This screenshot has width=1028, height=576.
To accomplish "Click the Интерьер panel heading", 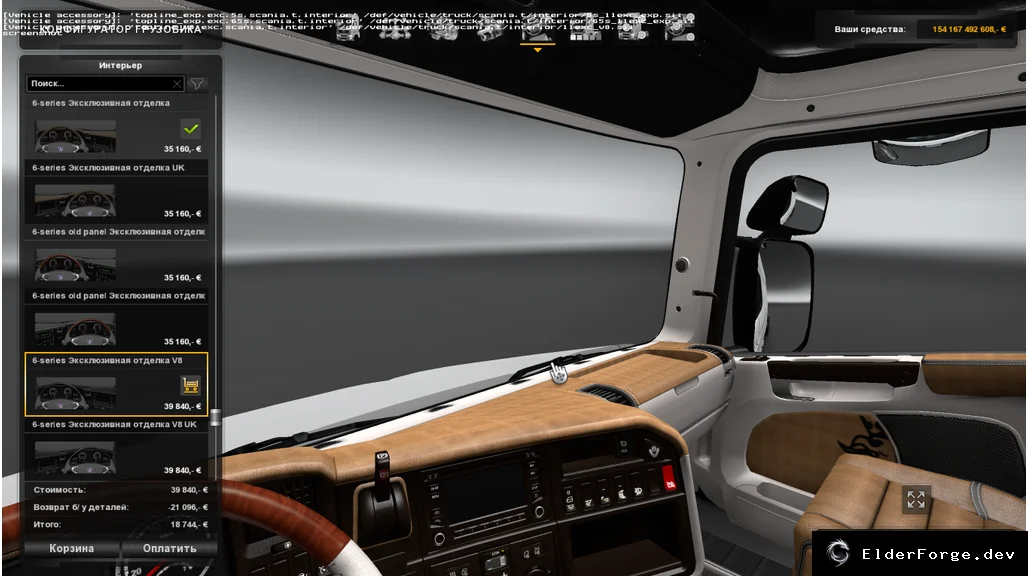I will tap(120, 66).
